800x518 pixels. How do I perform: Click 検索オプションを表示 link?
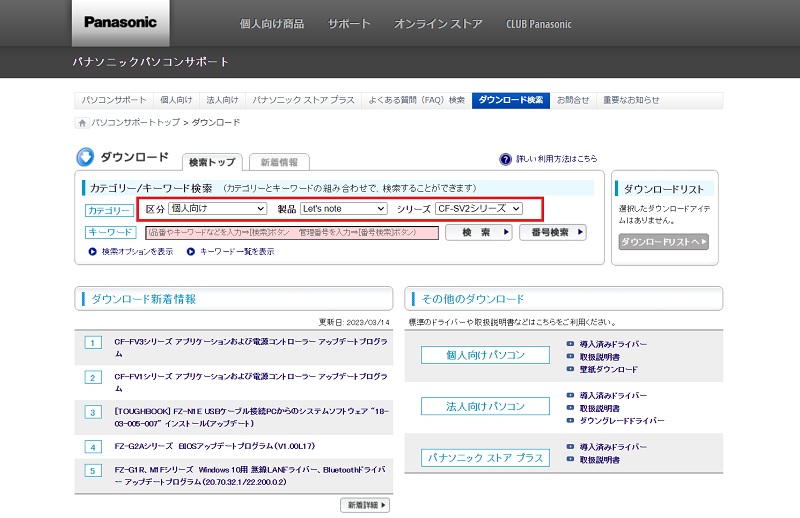point(137,252)
